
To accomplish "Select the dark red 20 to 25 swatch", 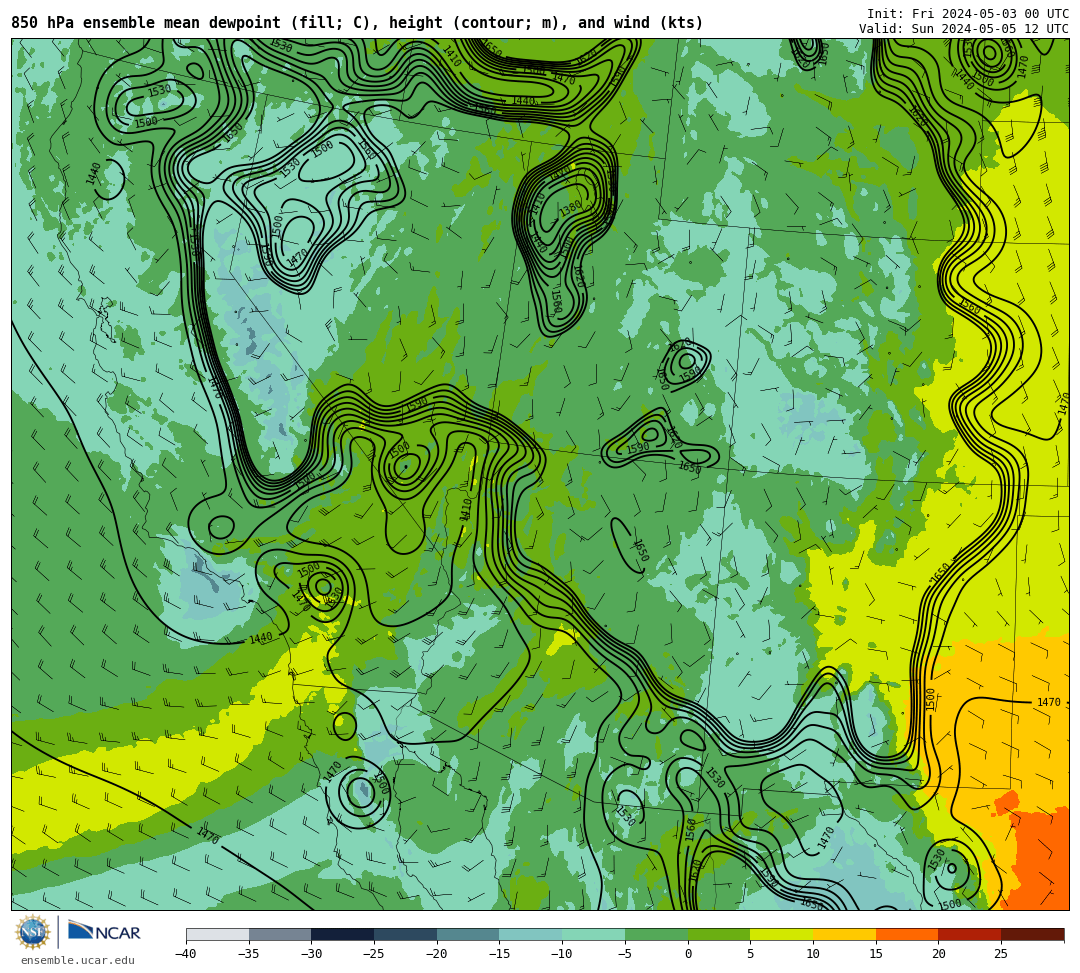I will point(970,934).
